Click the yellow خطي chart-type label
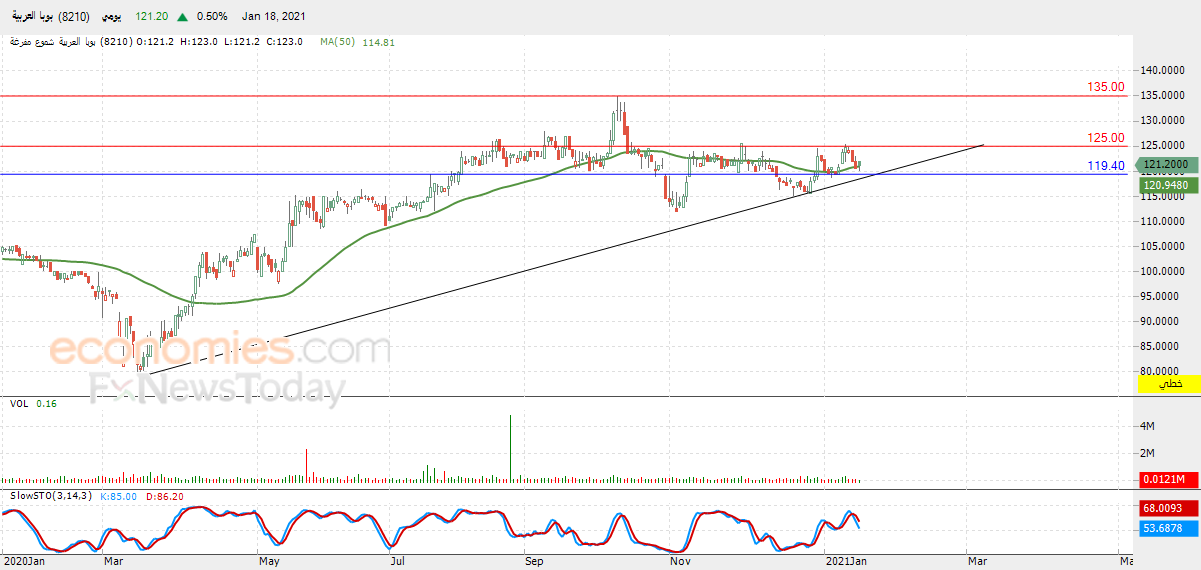This screenshot has height=570, width=1201. 1169,384
